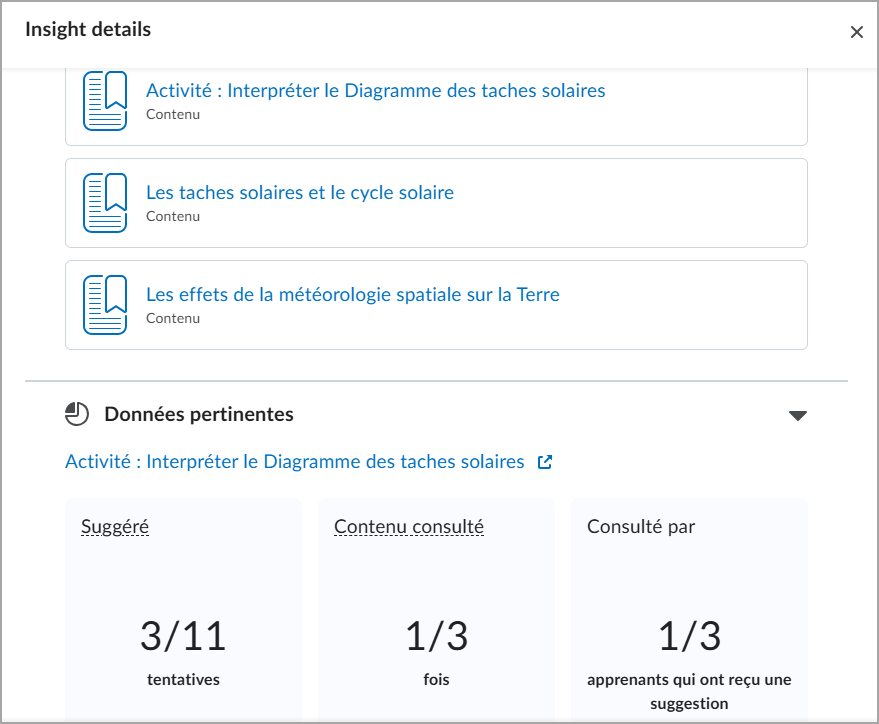Select the 3/11 tentatives statistic card
This screenshot has width=879, height=724.
[x=183, y=610]
